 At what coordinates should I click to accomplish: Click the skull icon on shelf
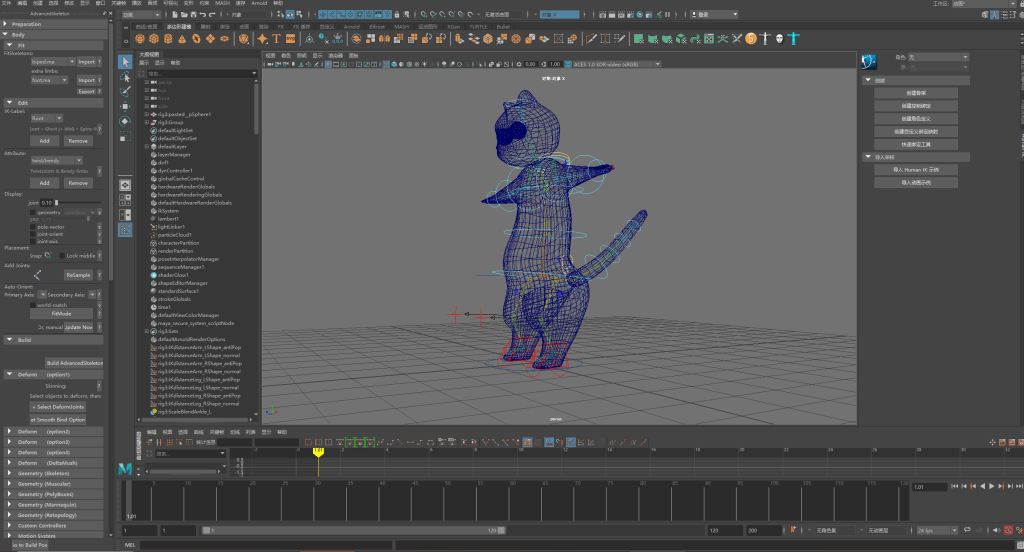pos(778,38)
